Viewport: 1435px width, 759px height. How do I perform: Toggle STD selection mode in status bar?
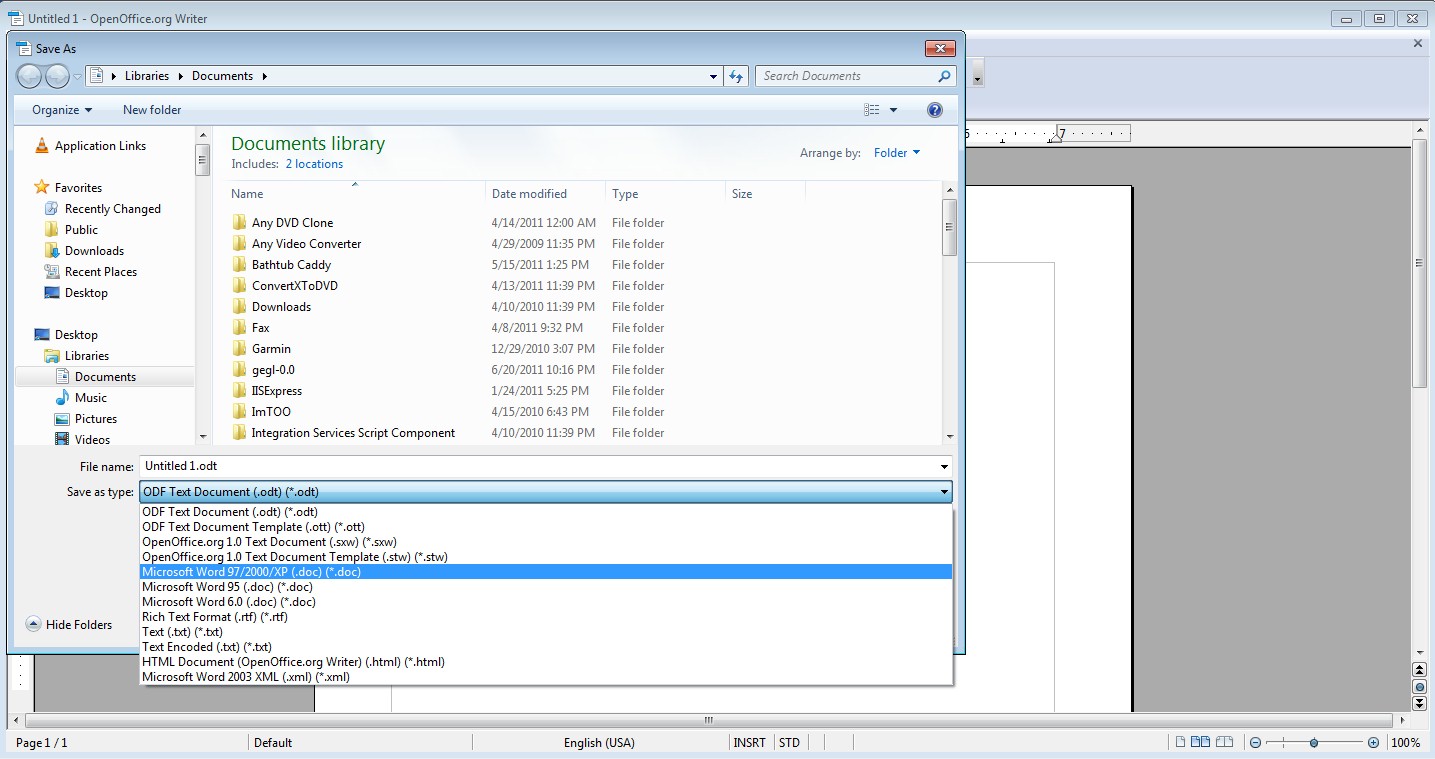pyautogui.click(x=789, y=743)
